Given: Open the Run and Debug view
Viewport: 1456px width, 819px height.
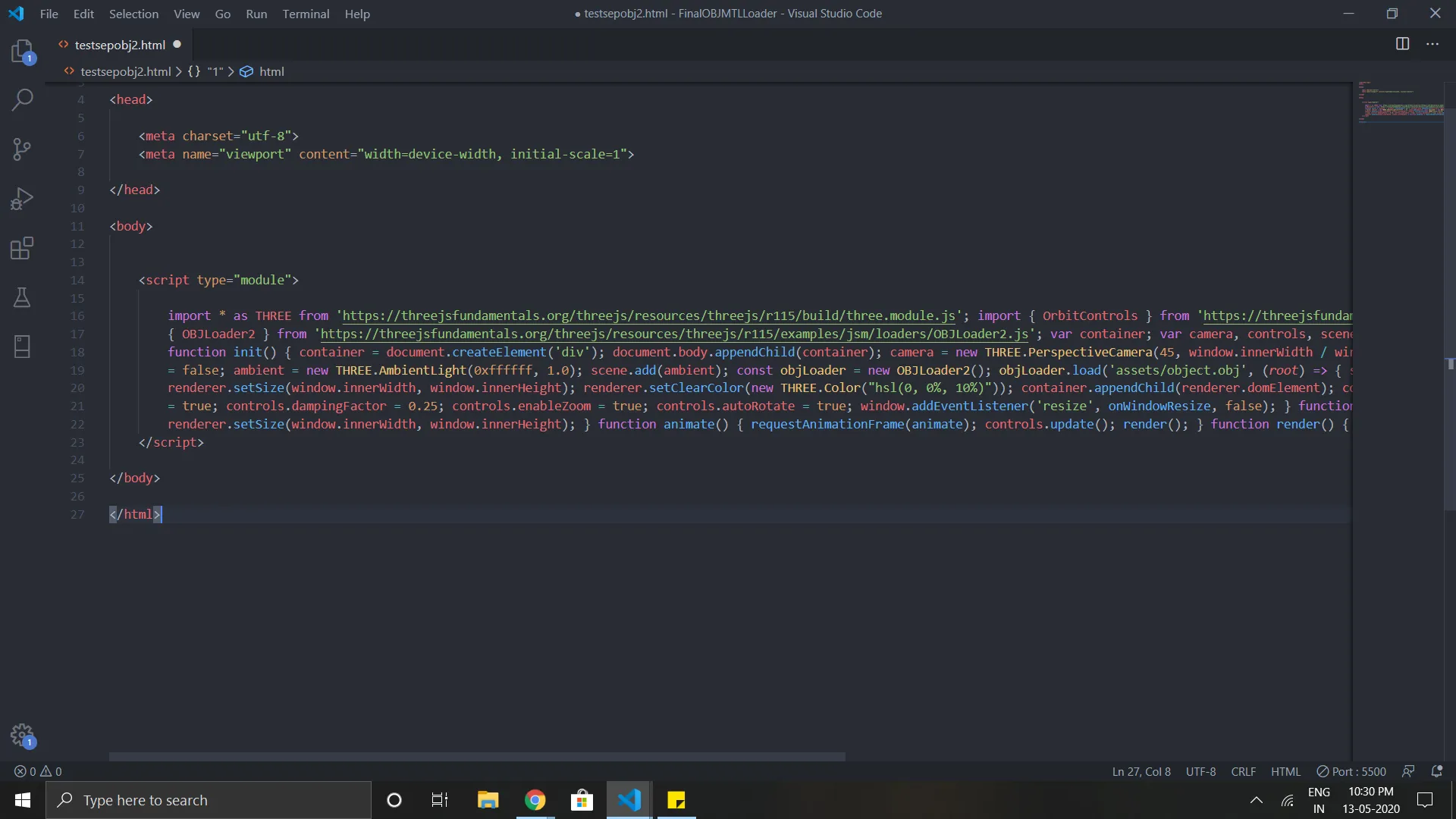Looking at the screenshot, I should coord(22,199).
